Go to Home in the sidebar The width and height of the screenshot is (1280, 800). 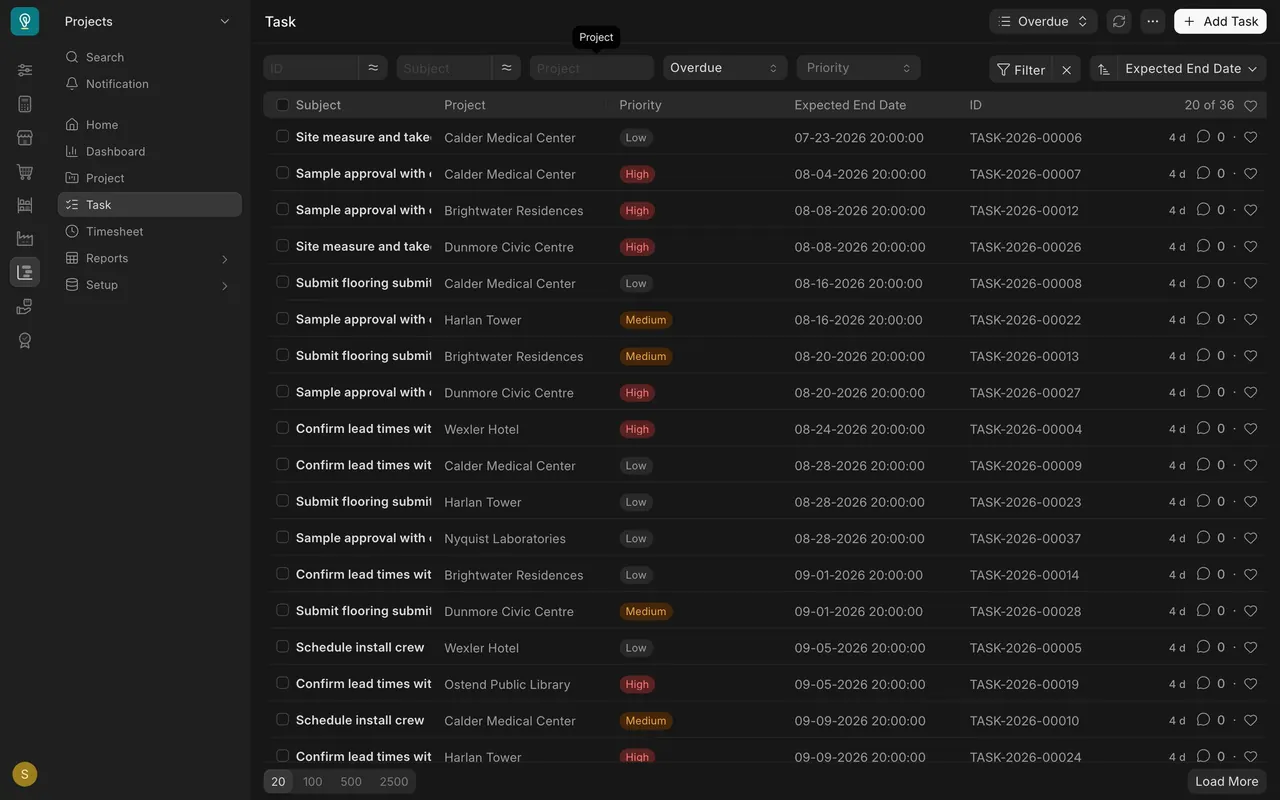coord(150,125)
